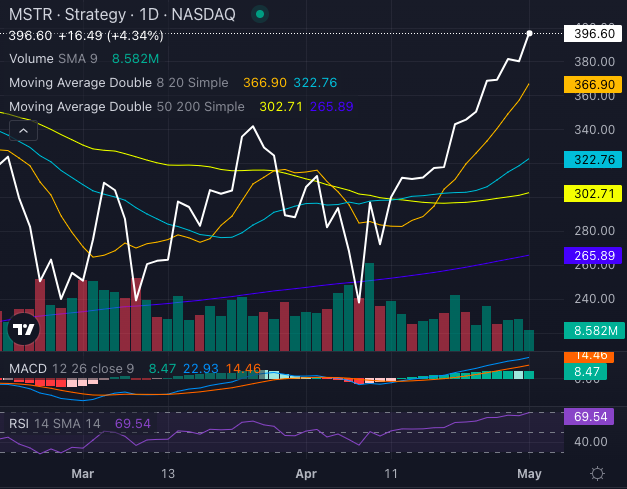Click the 8.582M volume axis label
This screenshot has width=627, height=489.
(593, 331)
